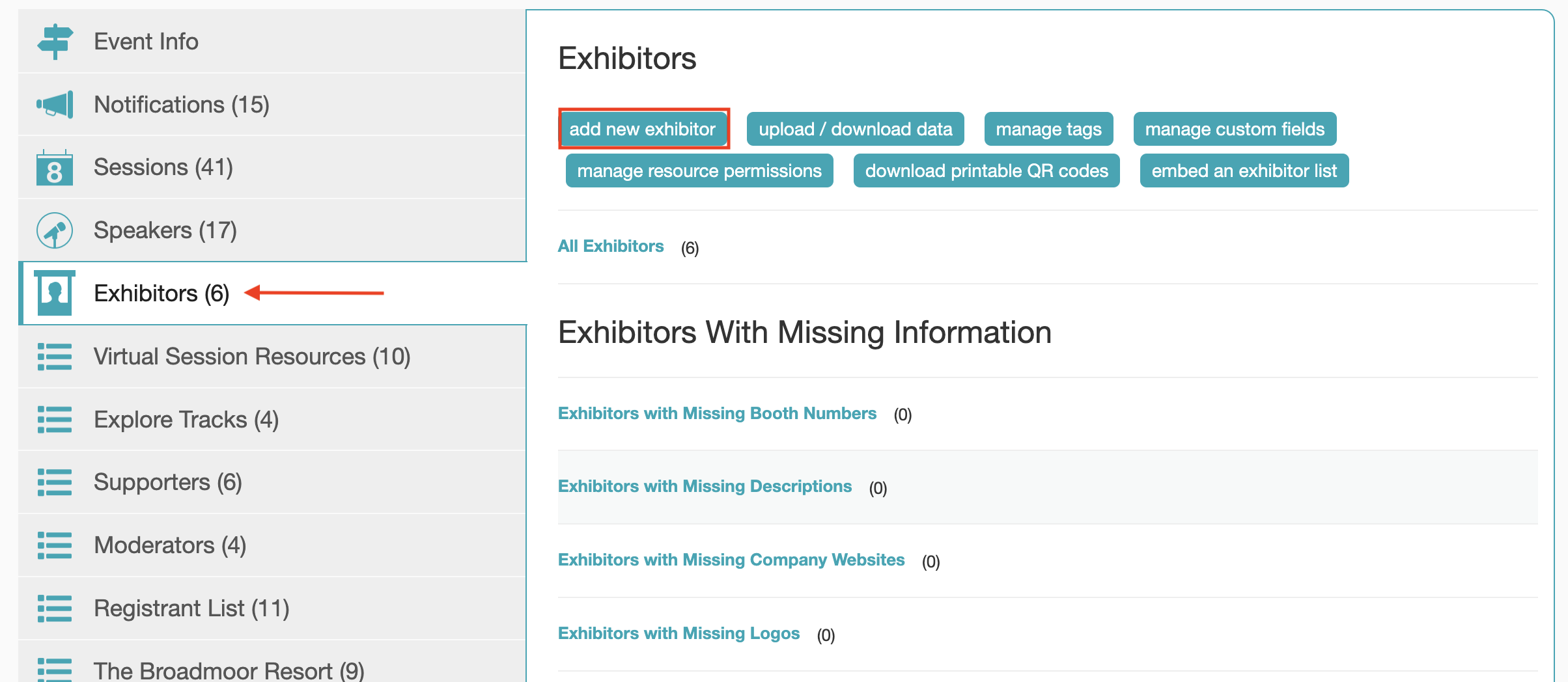Open the Registrant List menu item

pos(191,608)
